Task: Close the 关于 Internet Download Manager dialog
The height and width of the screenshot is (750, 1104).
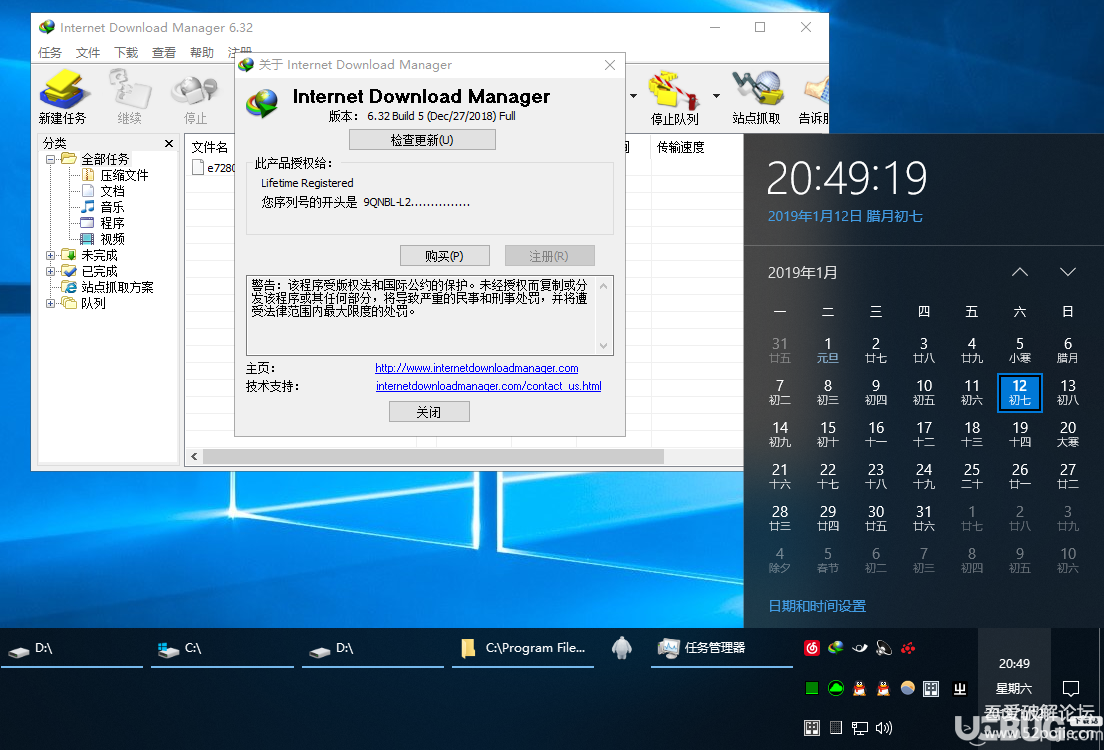Action: pyautogui.click(x=610, y=65)
